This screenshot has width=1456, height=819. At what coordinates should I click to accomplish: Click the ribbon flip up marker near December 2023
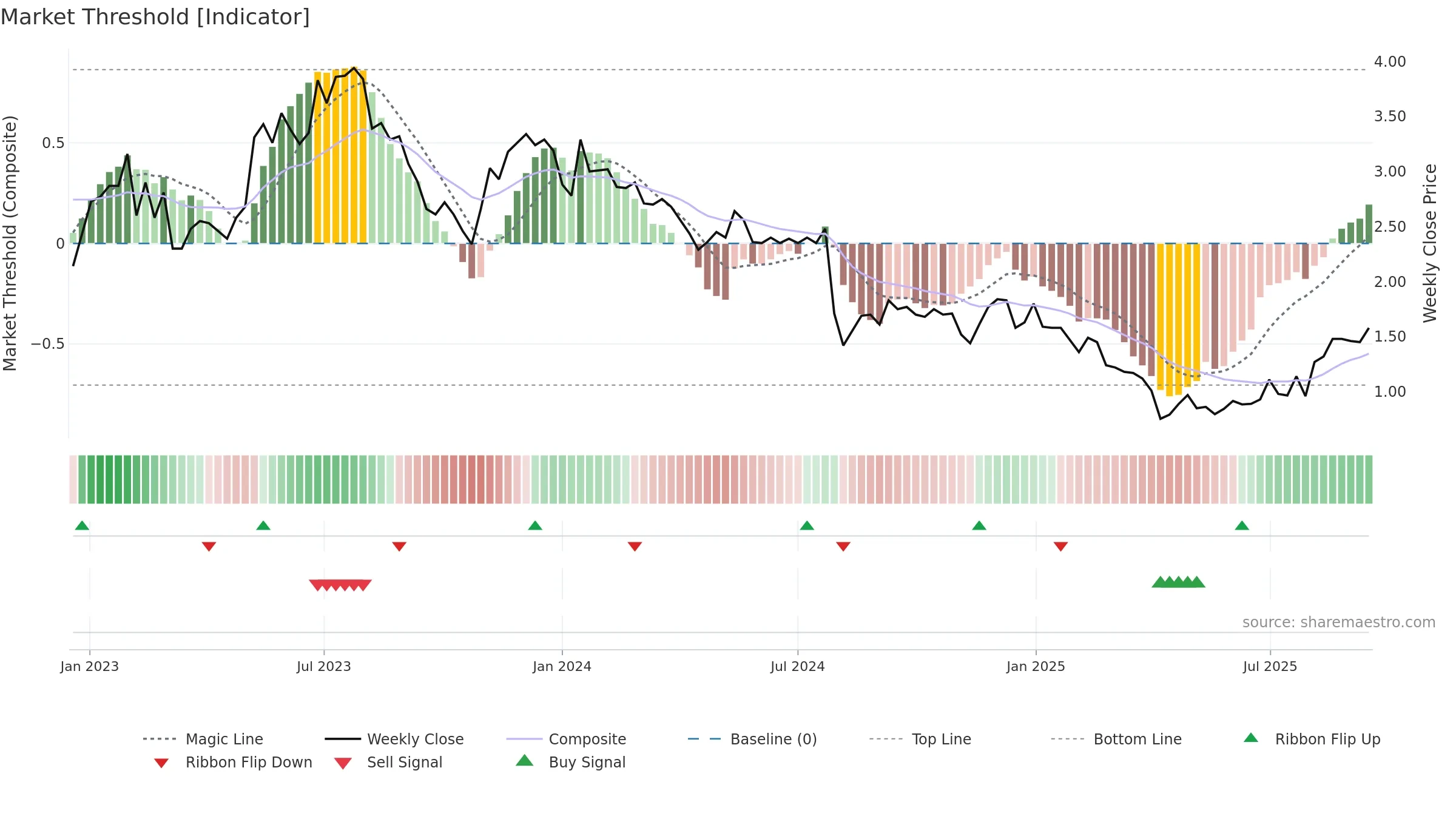[535, 525]
